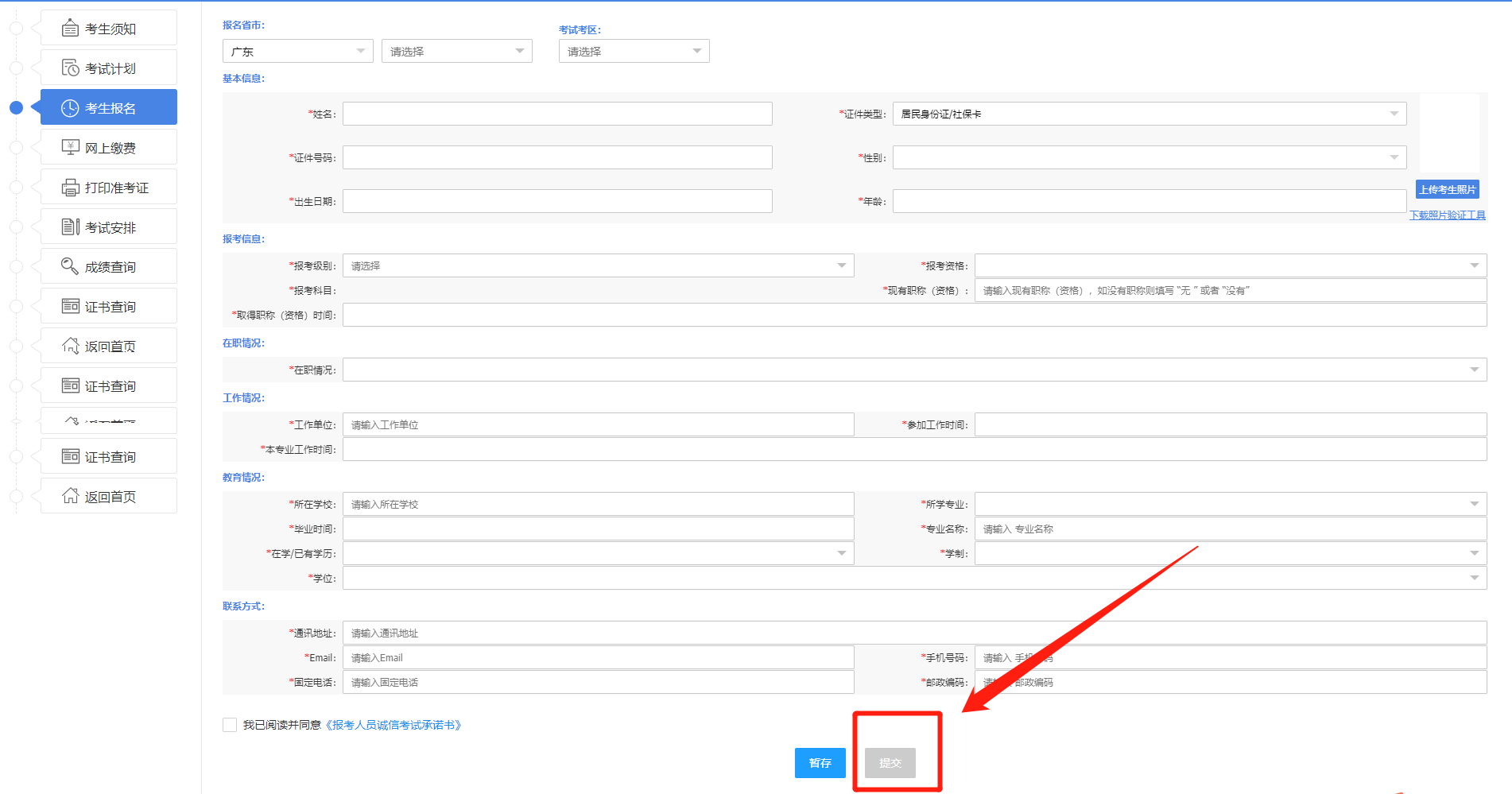Click the clock icon on 考生报名

(70, 107)
